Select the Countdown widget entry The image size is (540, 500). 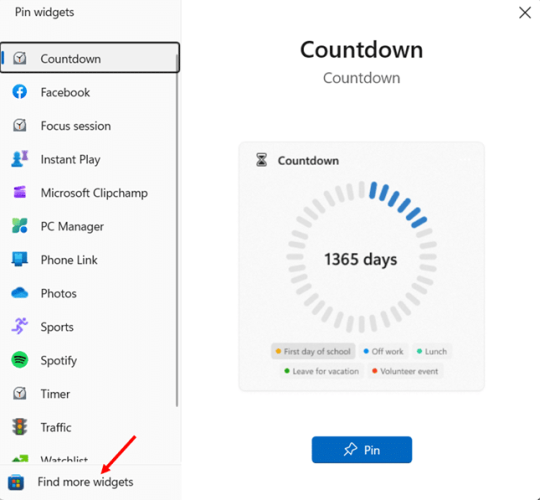tap(90, 58)
